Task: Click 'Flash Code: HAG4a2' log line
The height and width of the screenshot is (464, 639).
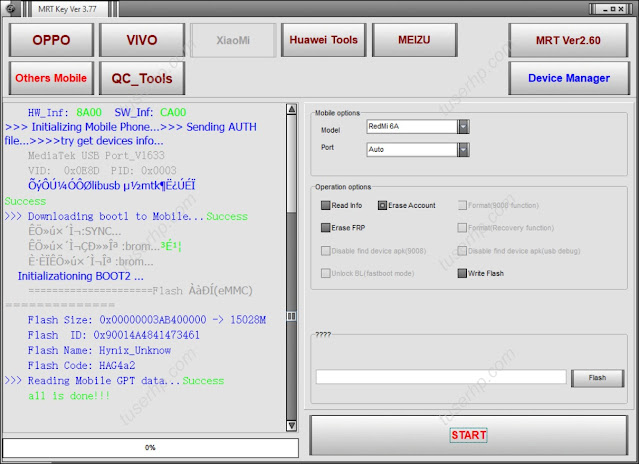Action: [x=82, y=365]
